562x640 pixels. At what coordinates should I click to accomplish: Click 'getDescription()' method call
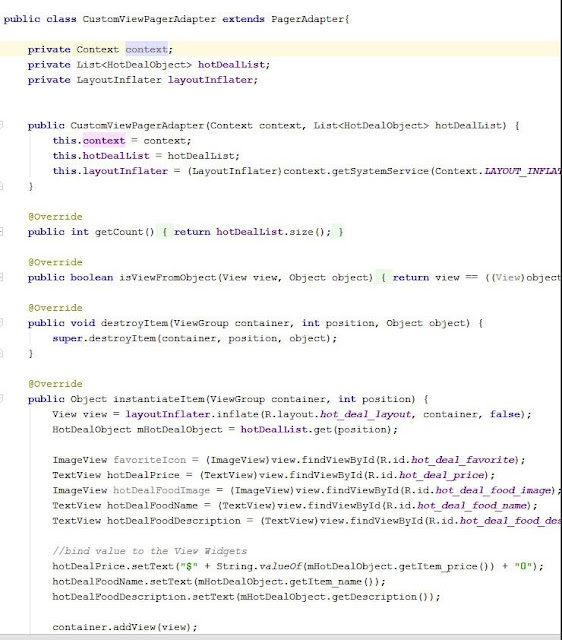[380, 596]
